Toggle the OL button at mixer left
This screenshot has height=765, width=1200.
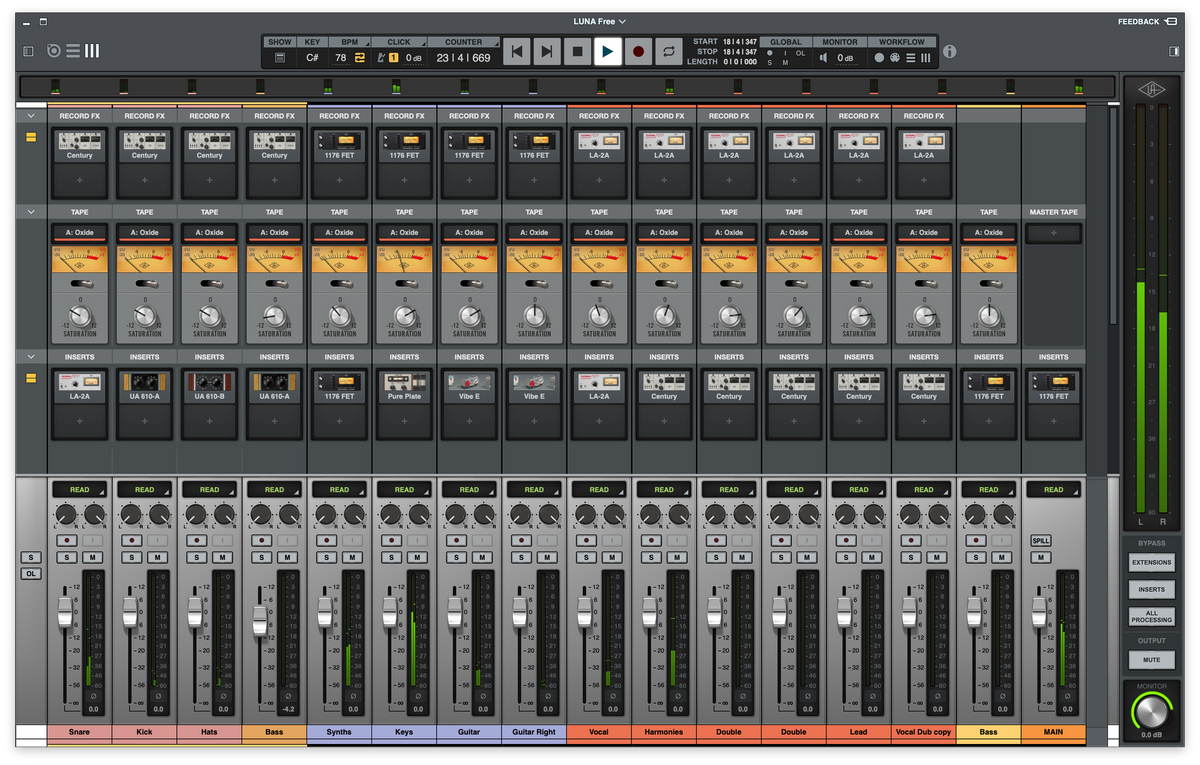[31, 574]
